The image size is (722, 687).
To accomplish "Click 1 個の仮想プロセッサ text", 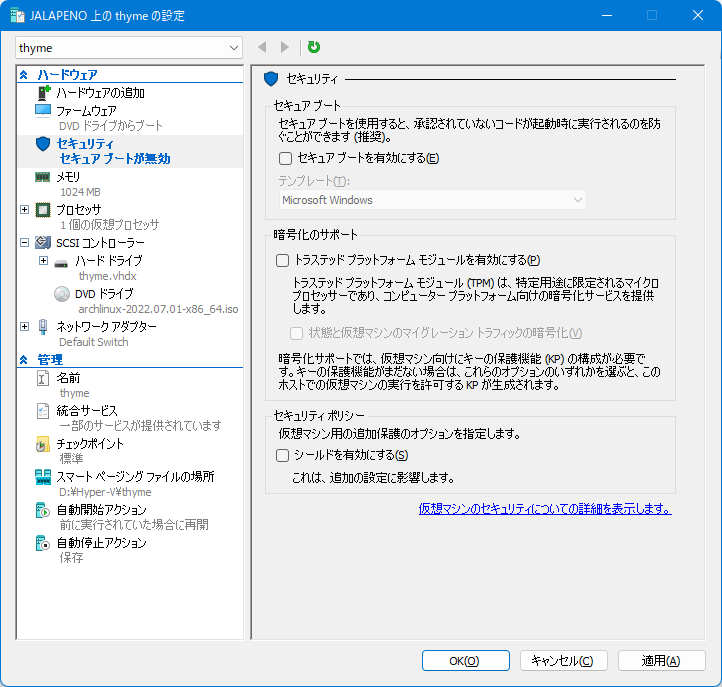I will 110,225.
